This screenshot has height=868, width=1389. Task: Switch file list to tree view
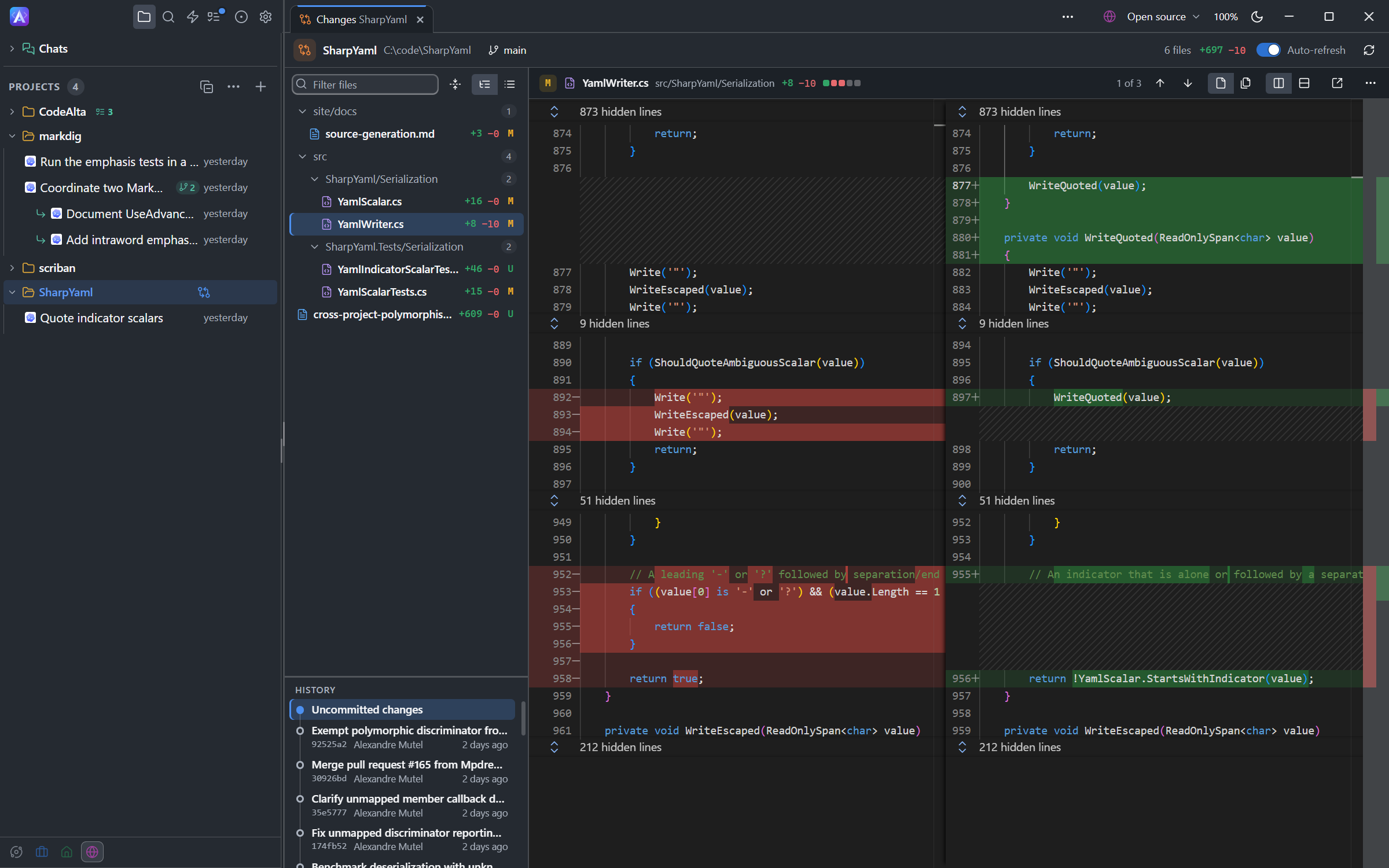click(x=484, y=84)
